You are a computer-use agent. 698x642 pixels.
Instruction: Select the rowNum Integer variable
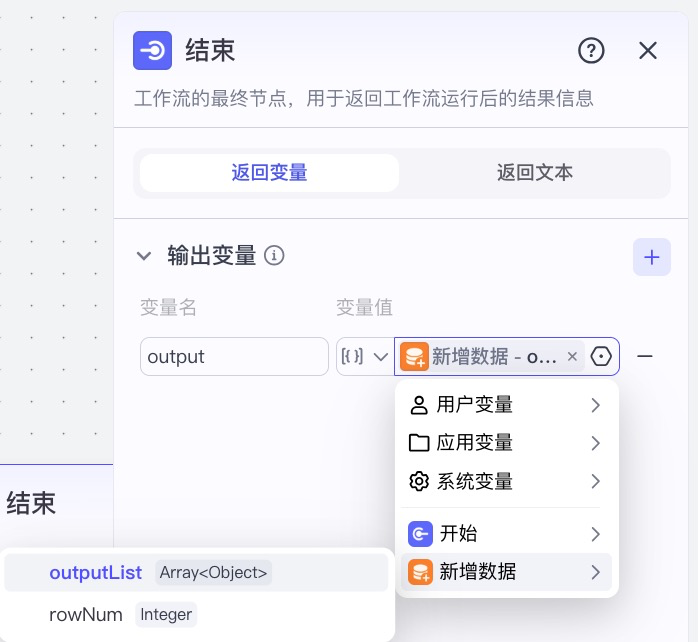click(196, 615)
